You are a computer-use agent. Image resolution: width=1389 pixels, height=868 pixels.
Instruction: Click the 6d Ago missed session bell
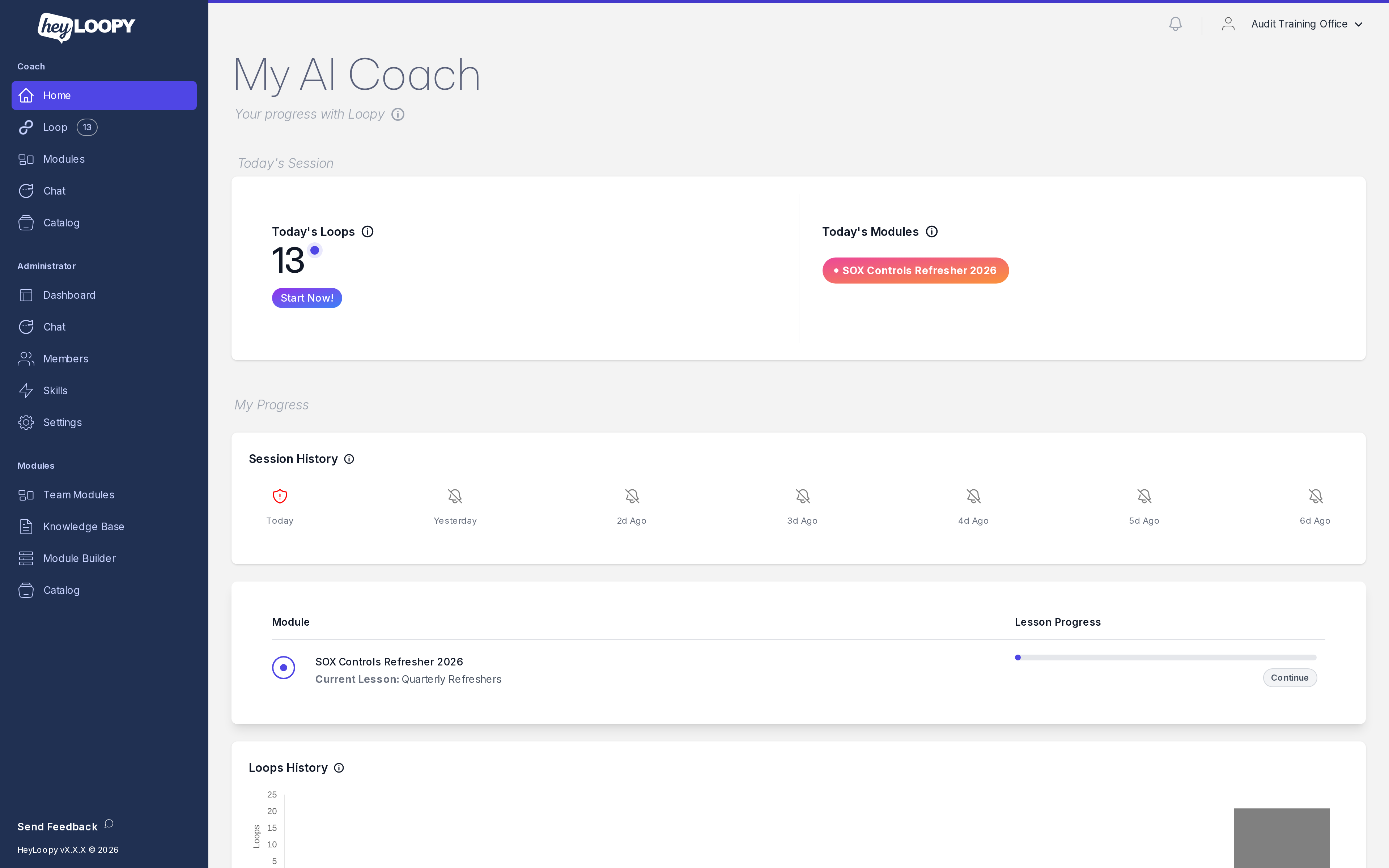click(x=1316, y=496)
